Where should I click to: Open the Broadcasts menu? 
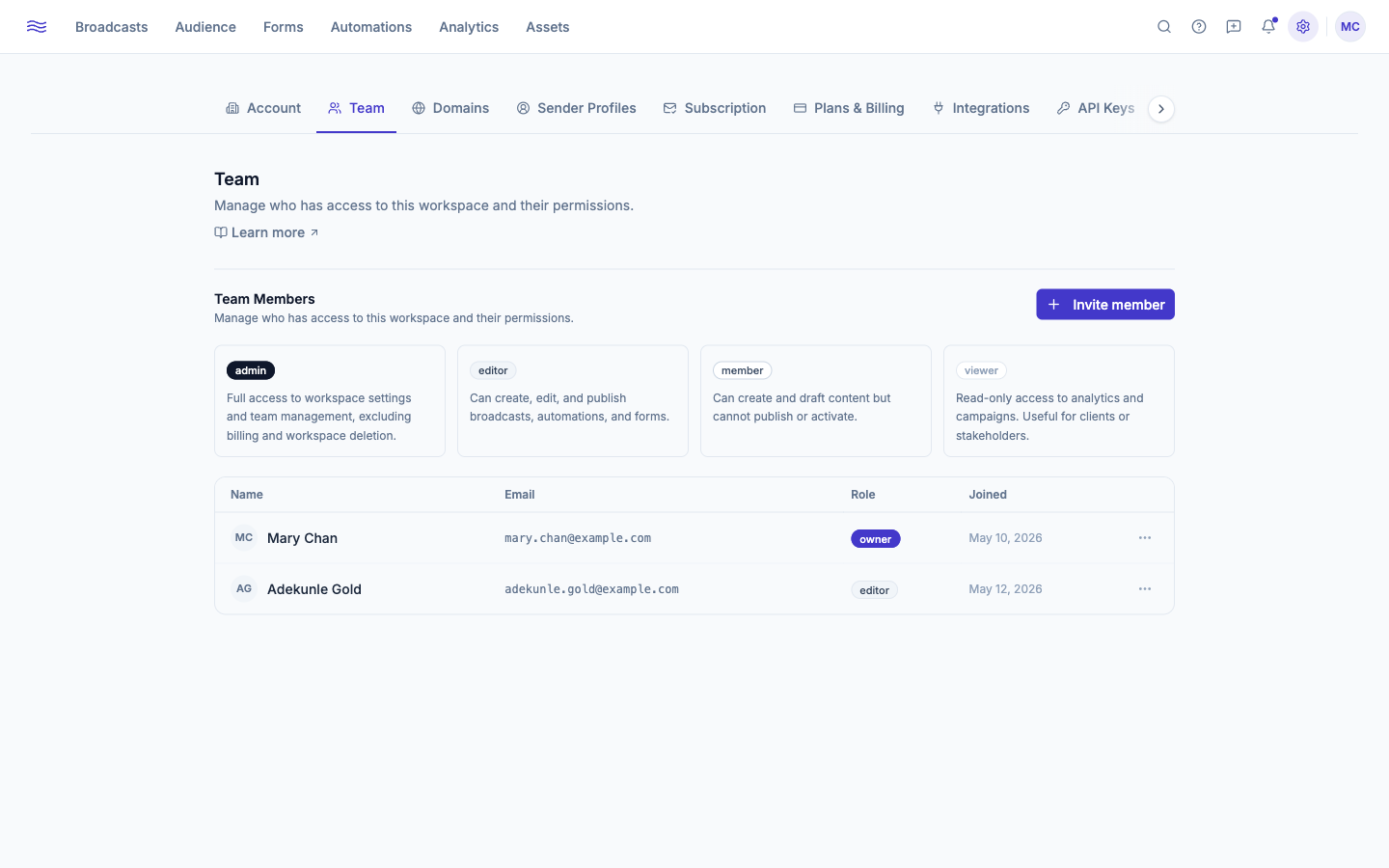(112, 27)
